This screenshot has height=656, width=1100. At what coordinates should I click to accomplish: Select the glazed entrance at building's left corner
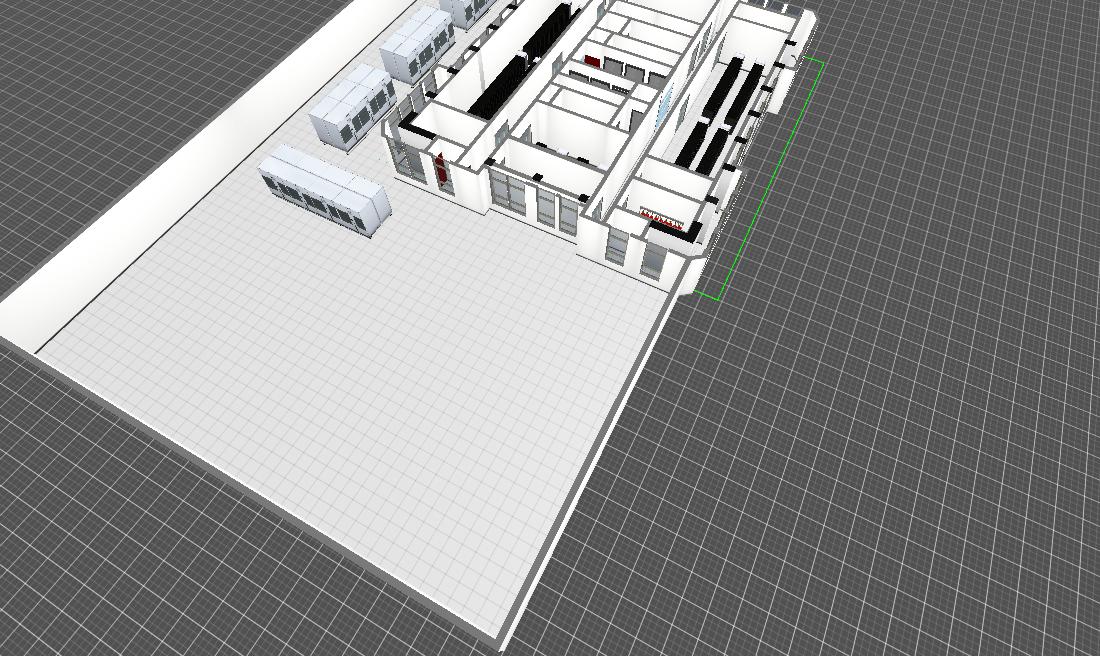pyautogui.click(x=408, y=160)
